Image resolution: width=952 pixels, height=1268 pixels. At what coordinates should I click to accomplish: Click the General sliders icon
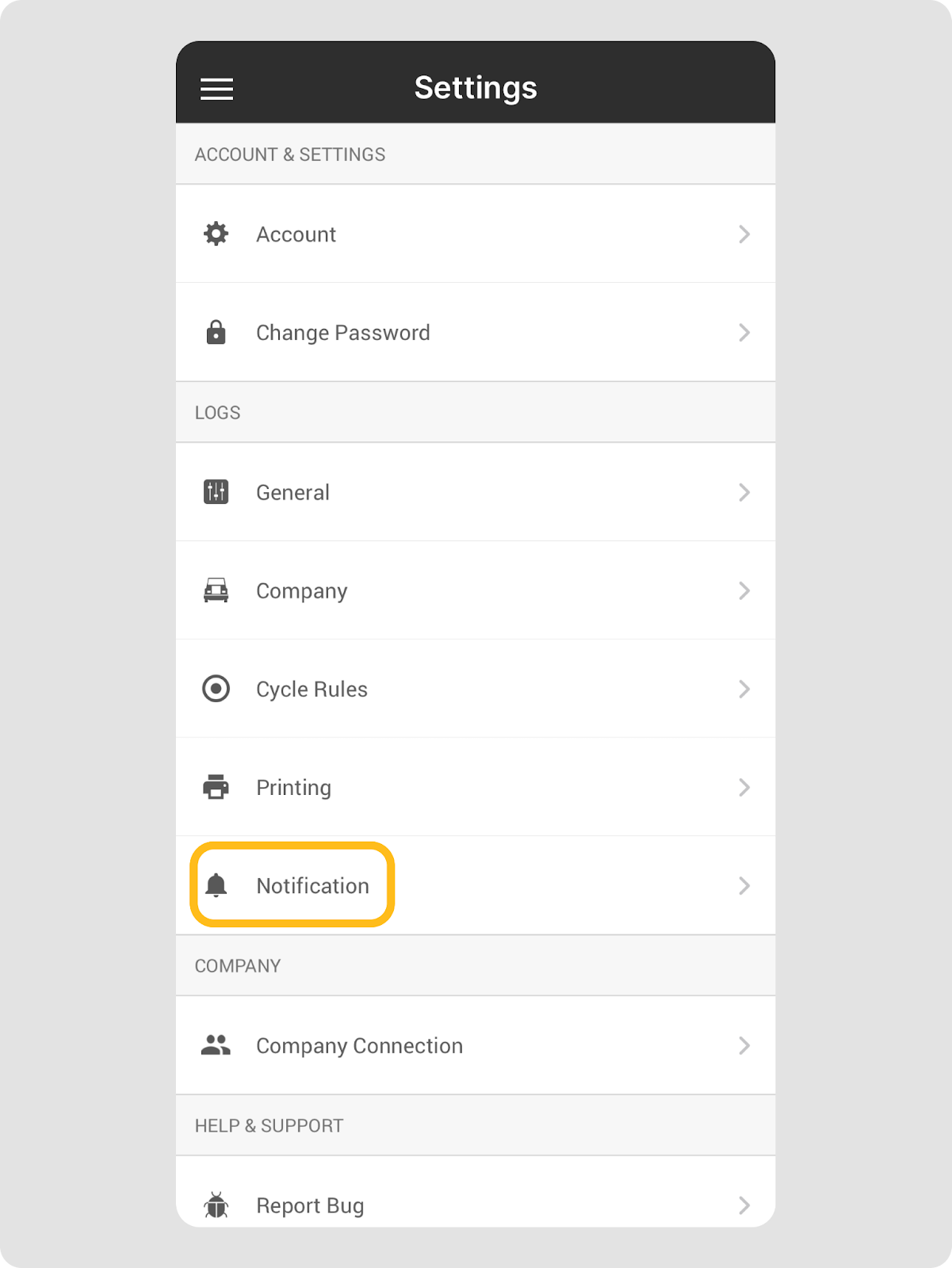216,492
